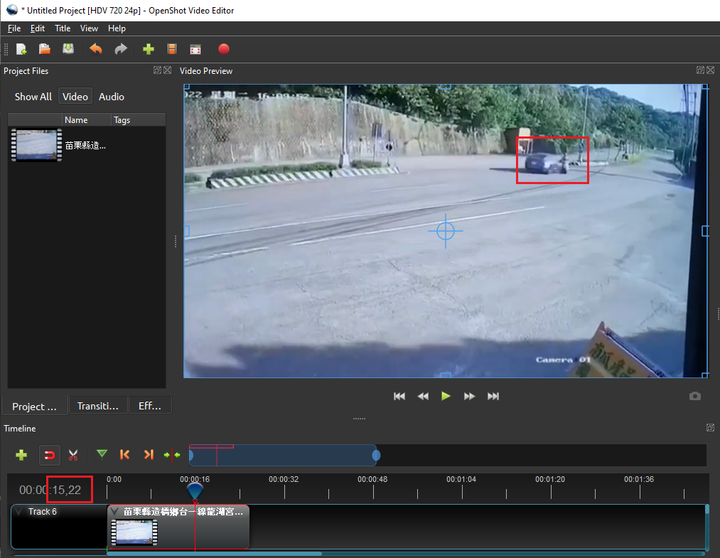Jump to previous marker icon
Screen dimensions: 720x558
point(125,455)
